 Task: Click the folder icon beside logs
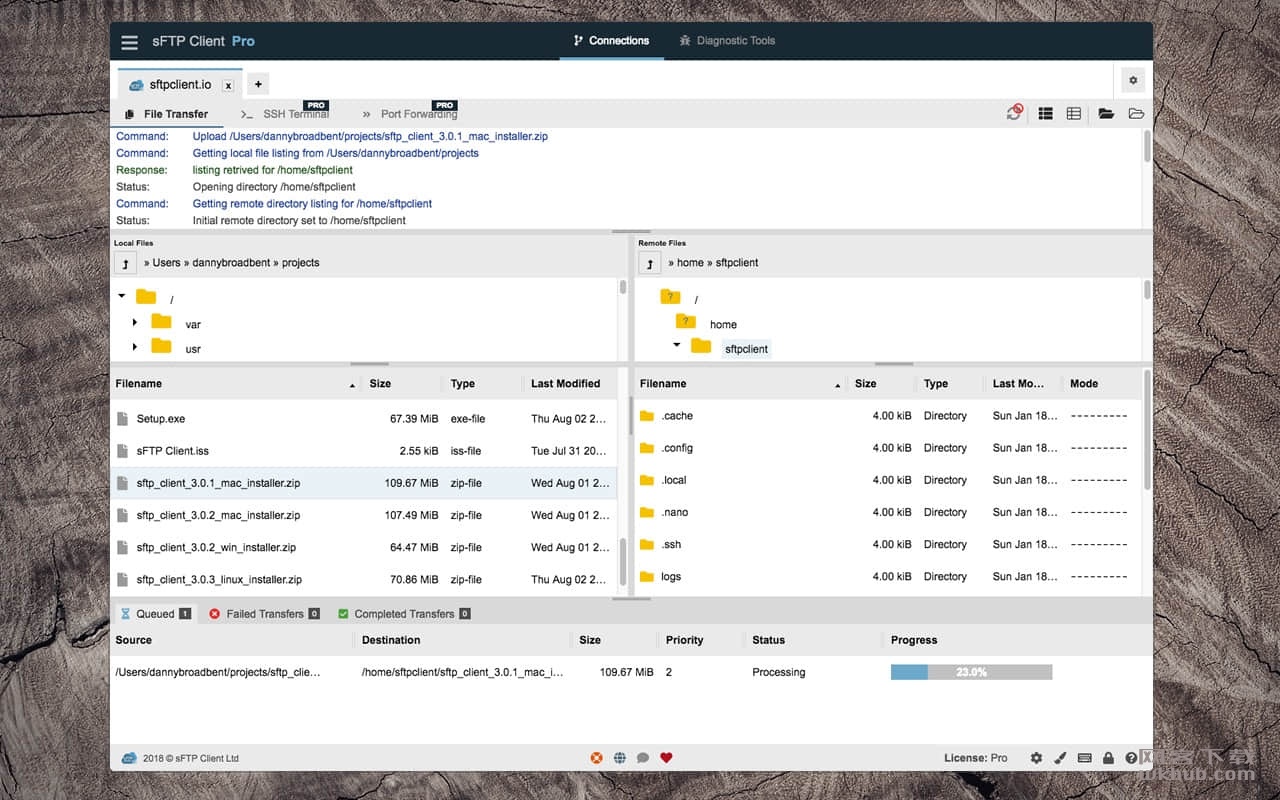point(646,576)
